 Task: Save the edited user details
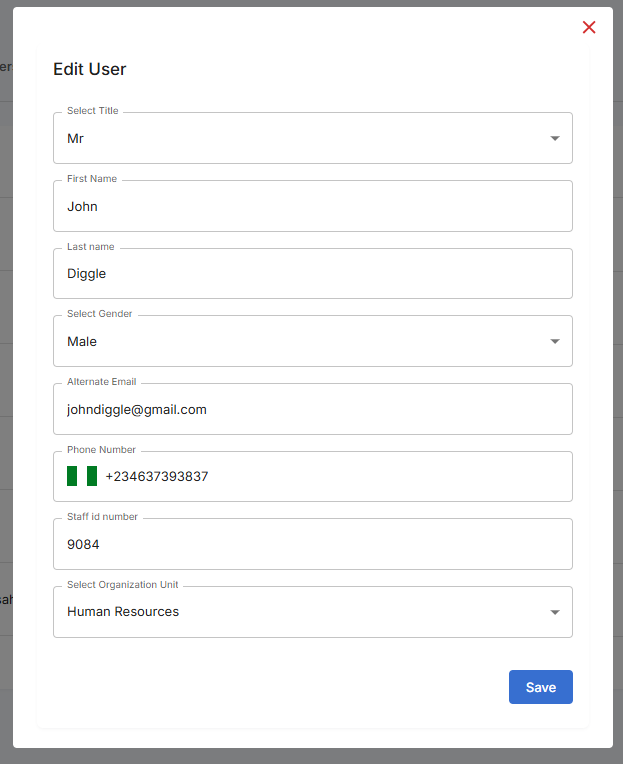coord(540,687)
